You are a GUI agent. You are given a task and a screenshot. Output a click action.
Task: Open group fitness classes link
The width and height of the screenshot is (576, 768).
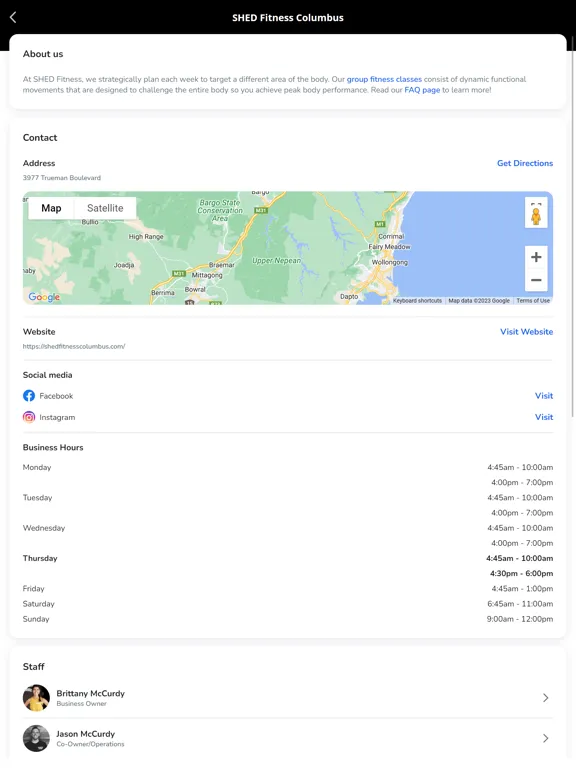[x=384, y=79]
